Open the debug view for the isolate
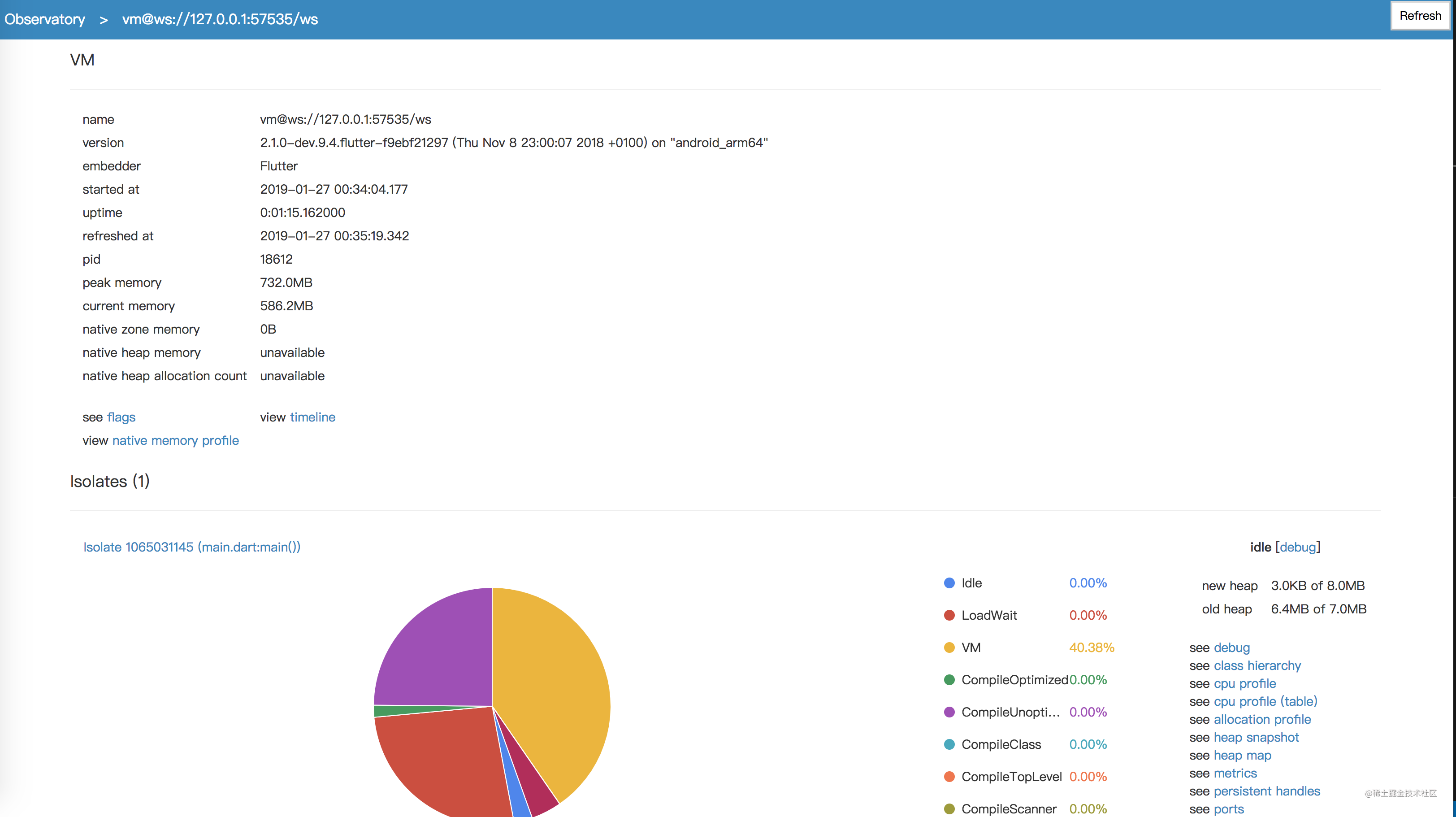Viewport: 1456px width, 817px height. pyautogui.click(x=1232, y=648)
